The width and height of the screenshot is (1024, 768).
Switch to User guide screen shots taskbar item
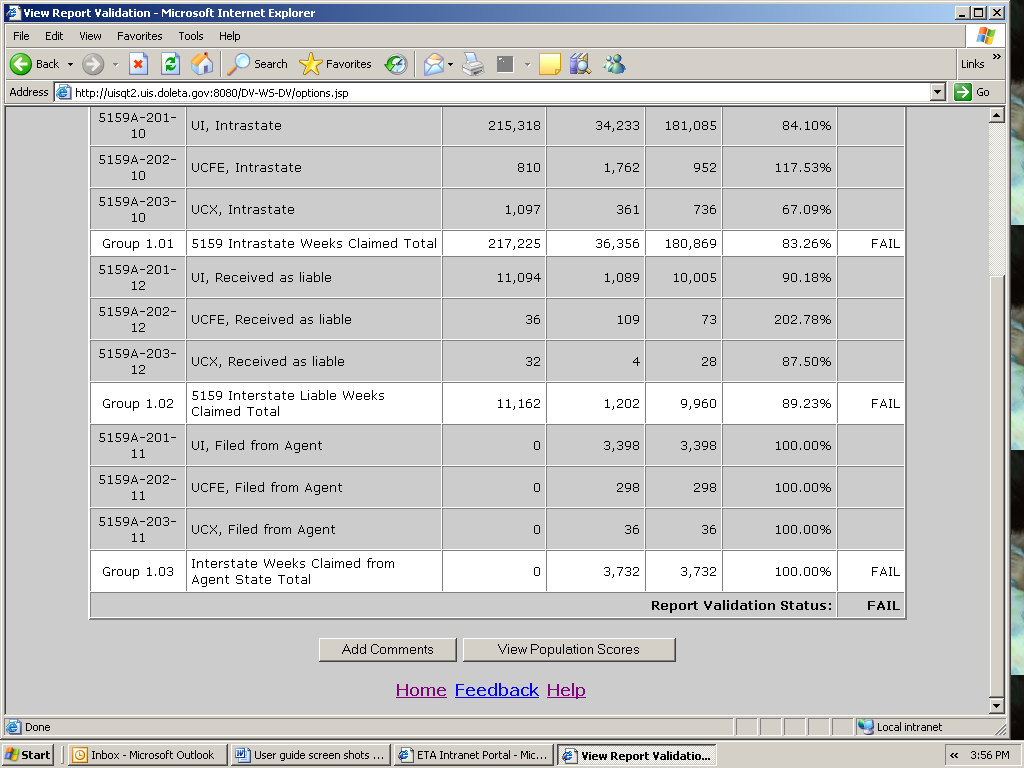point(312,755)
